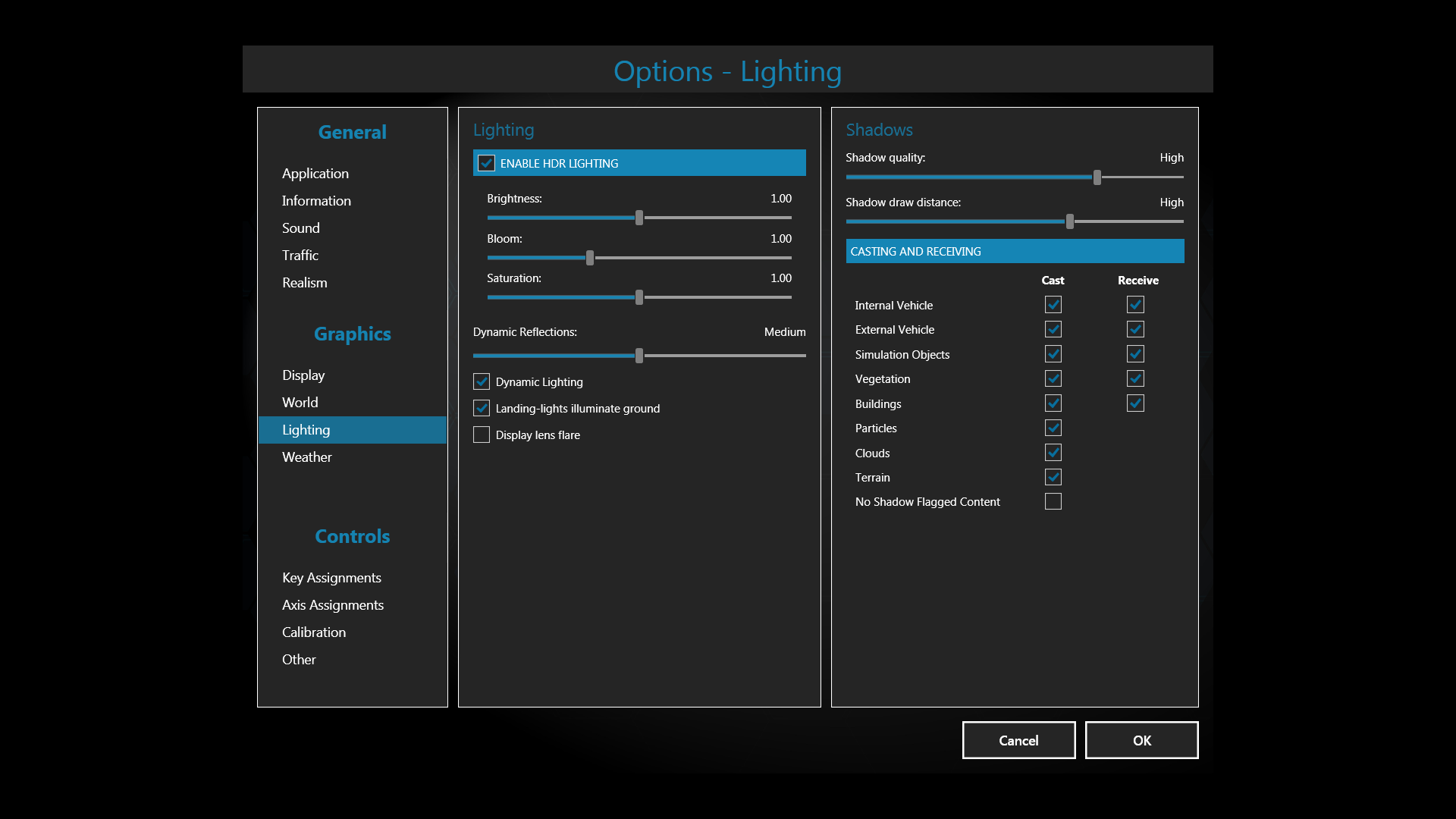Viewport: 1456px width, 819px height.
Task: Toggle Cast shadow for Terrain
Action: click(x=1053, y=477)
